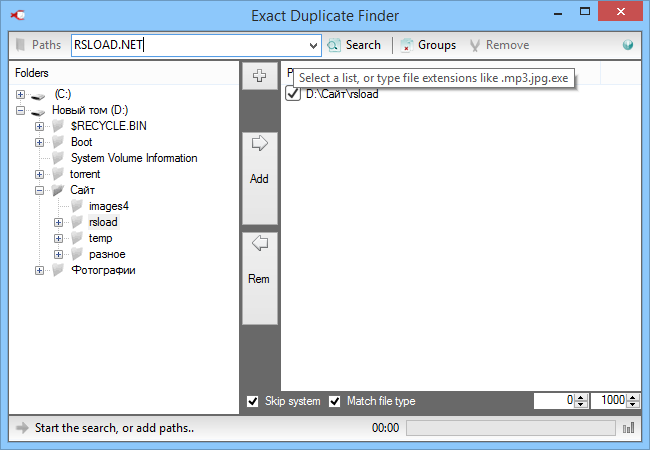Collapse the Новый том (D:) node

point(20,111)
